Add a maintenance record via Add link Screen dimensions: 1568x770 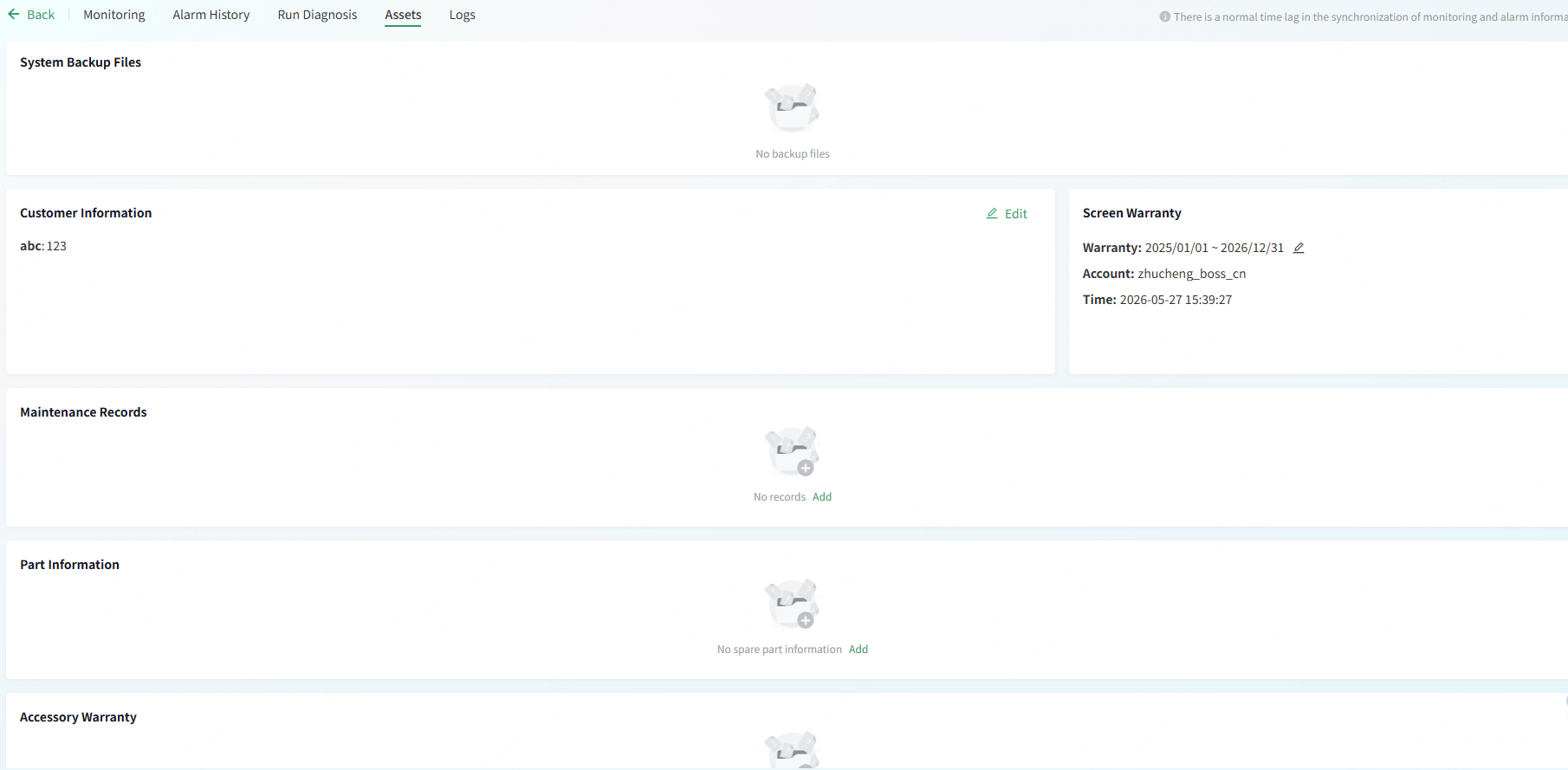point(822,497)
